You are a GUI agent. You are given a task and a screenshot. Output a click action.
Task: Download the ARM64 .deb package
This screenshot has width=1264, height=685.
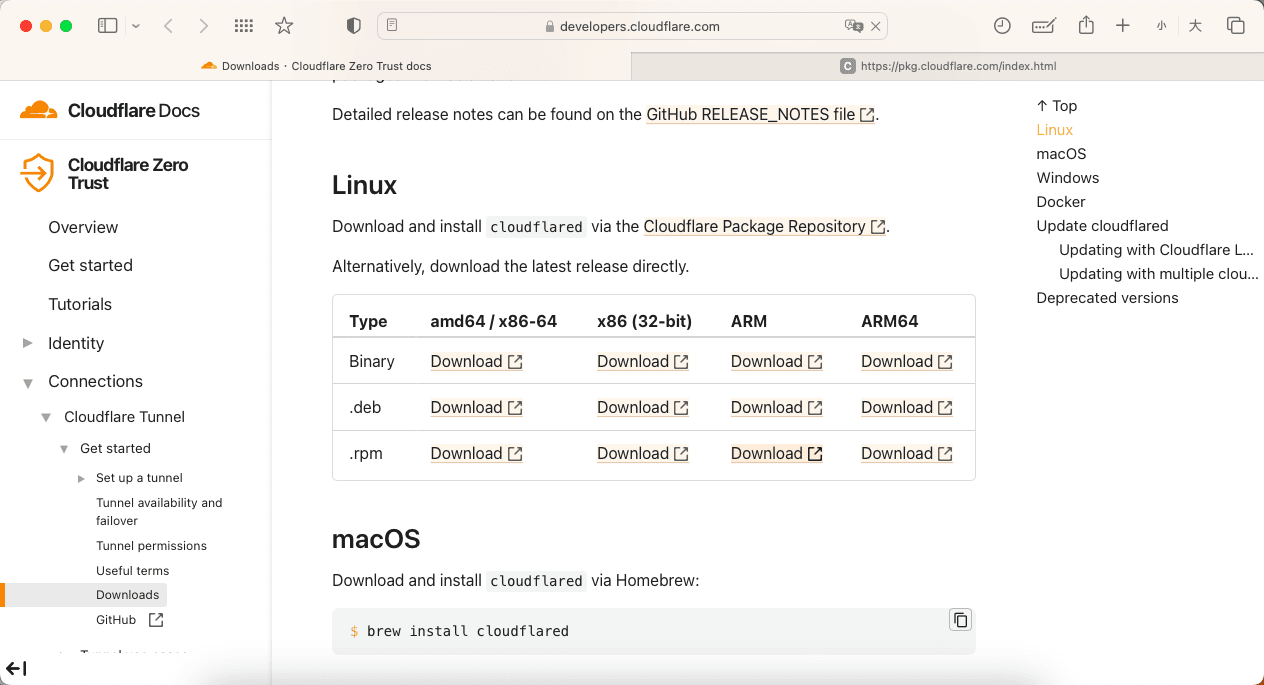907,407
